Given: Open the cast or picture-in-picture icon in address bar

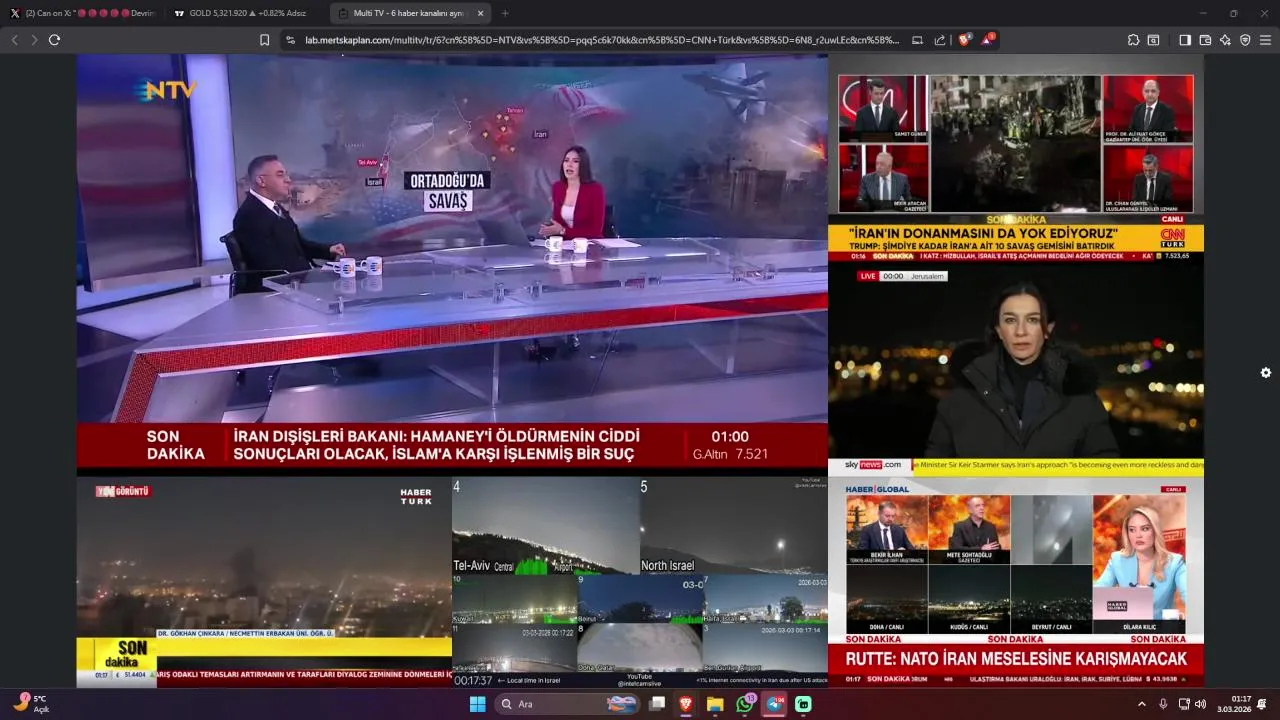Looking at the screenshot, I should (x=917, y=40).
